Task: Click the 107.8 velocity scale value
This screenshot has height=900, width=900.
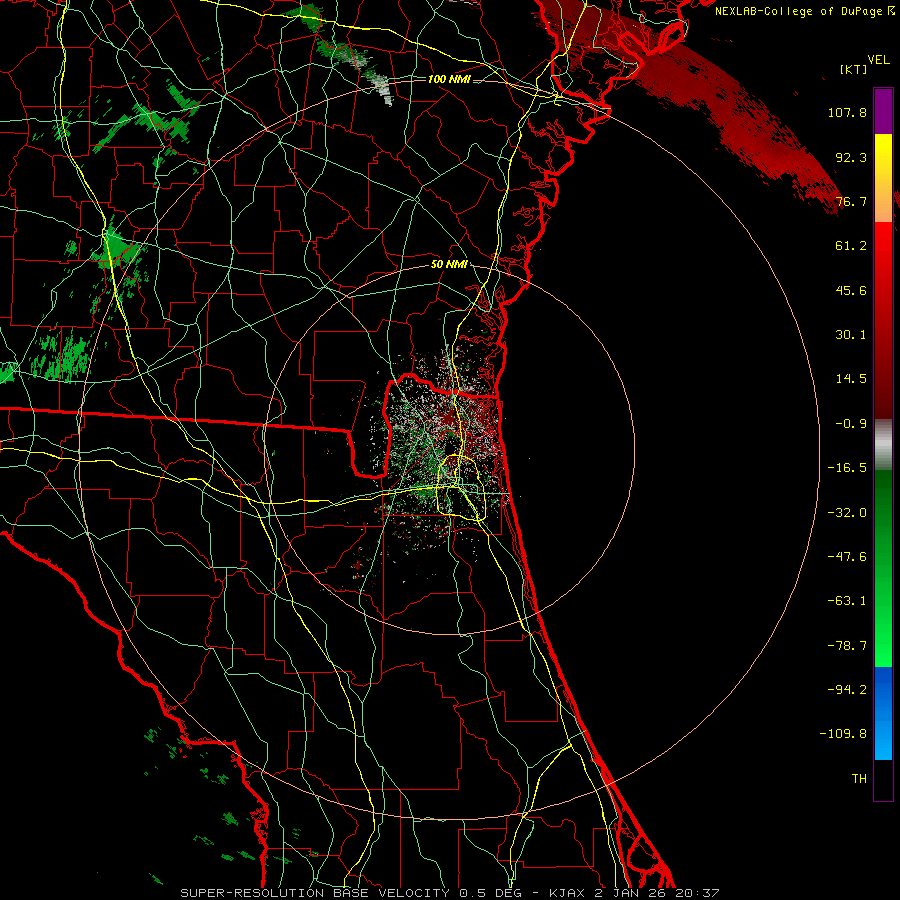Action: pyautogui.click(x=847, y=112)
